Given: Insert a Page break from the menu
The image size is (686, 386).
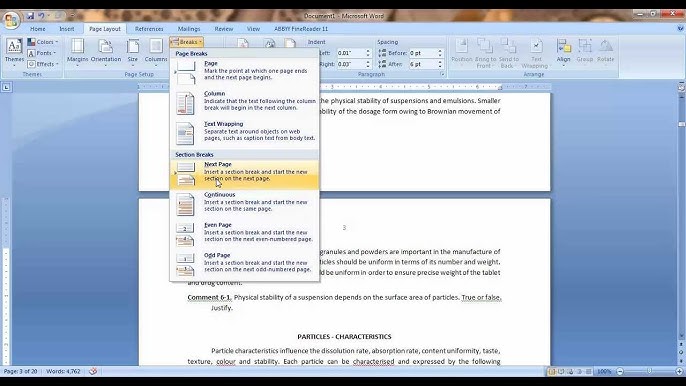Looking at the screenshot, I should 245,73.
